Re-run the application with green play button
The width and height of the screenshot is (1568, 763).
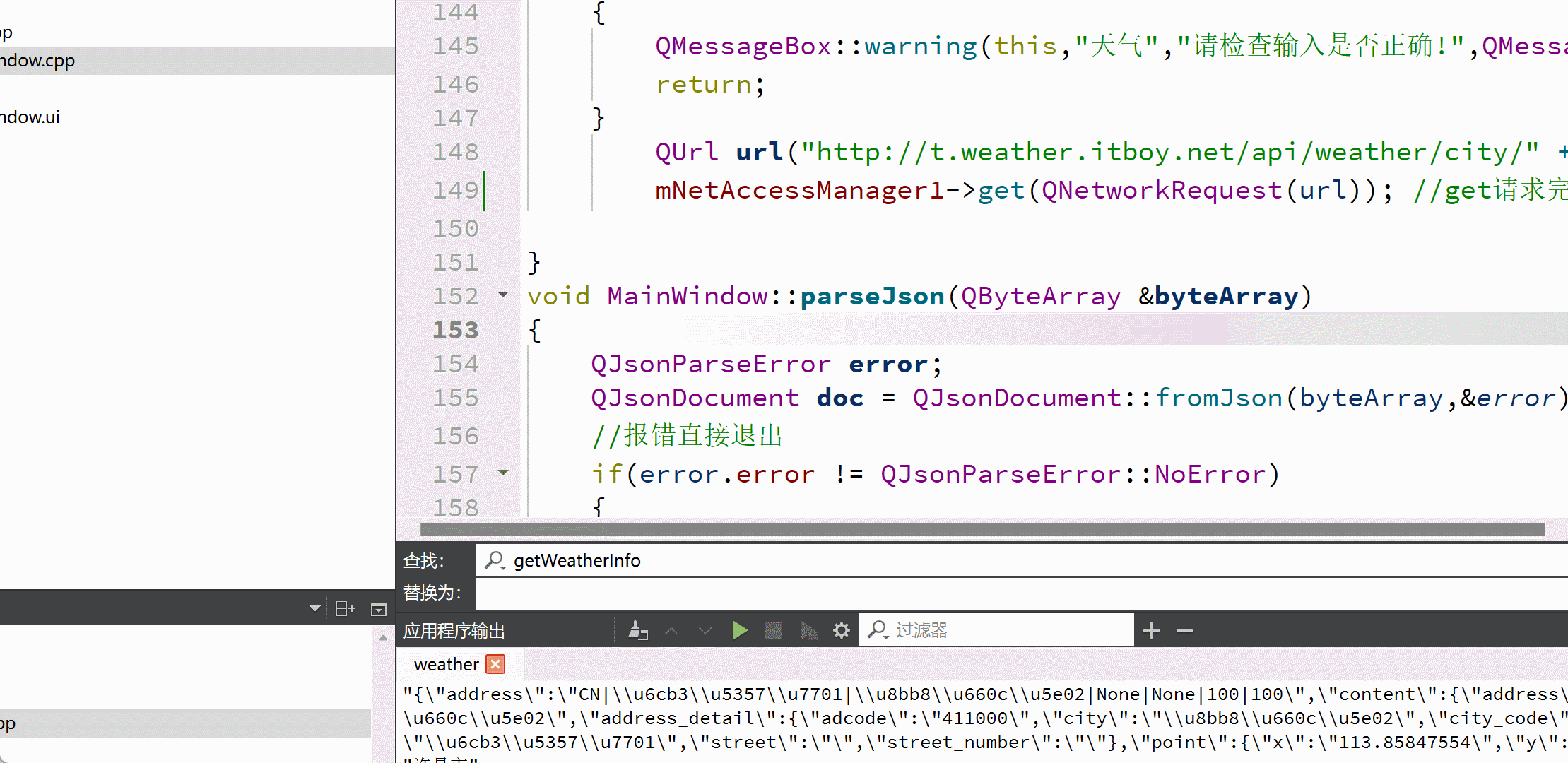[739, 630]
